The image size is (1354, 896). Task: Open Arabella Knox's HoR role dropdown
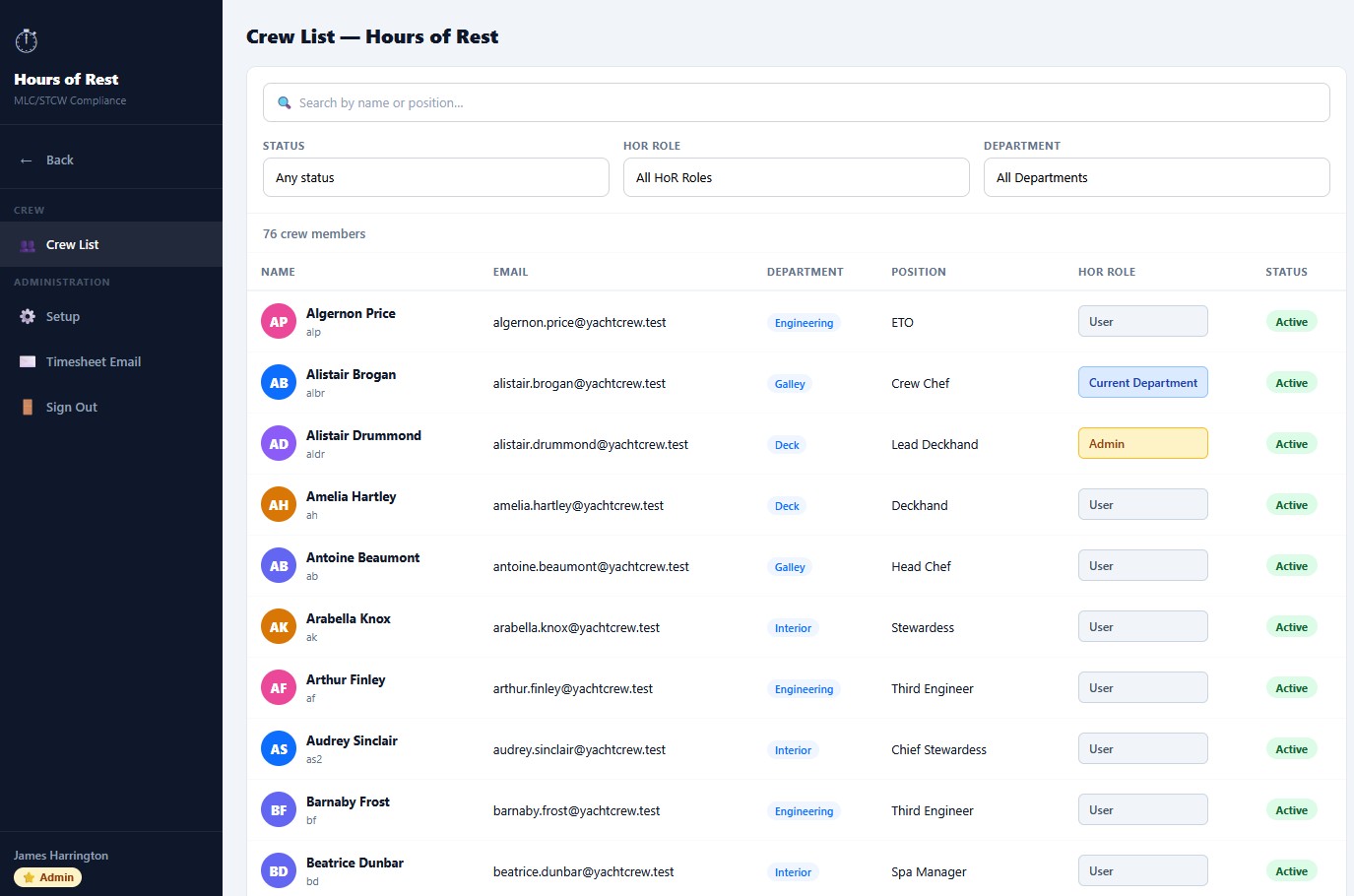pos(1143,627)
